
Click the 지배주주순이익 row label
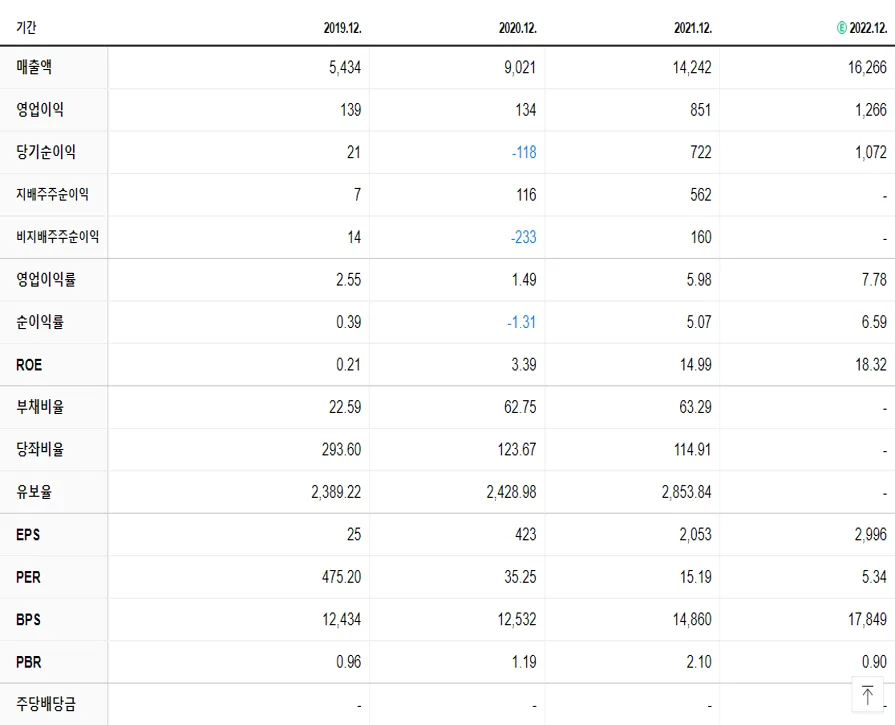52,195
